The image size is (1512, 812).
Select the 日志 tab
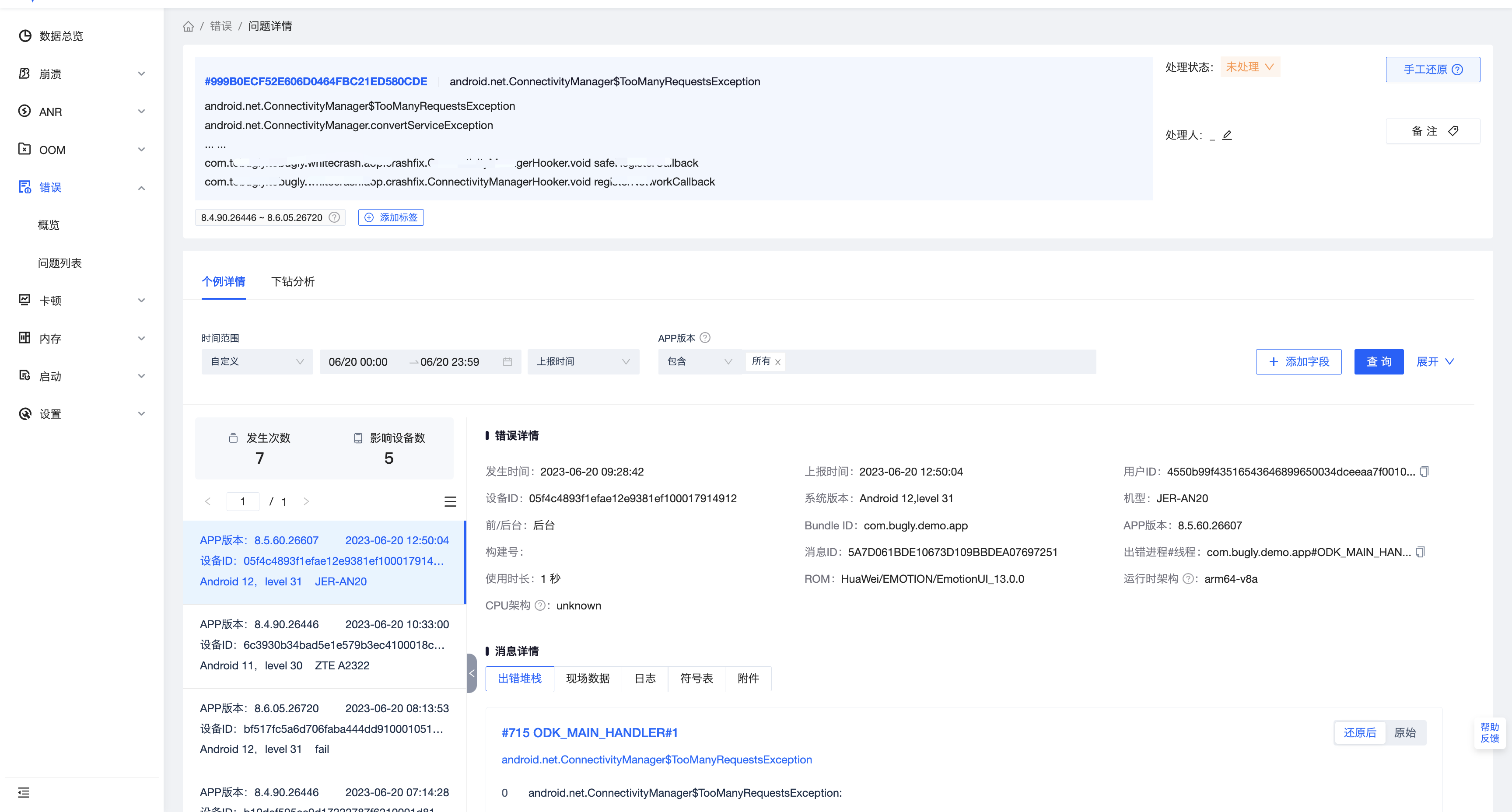coord(645,679)
